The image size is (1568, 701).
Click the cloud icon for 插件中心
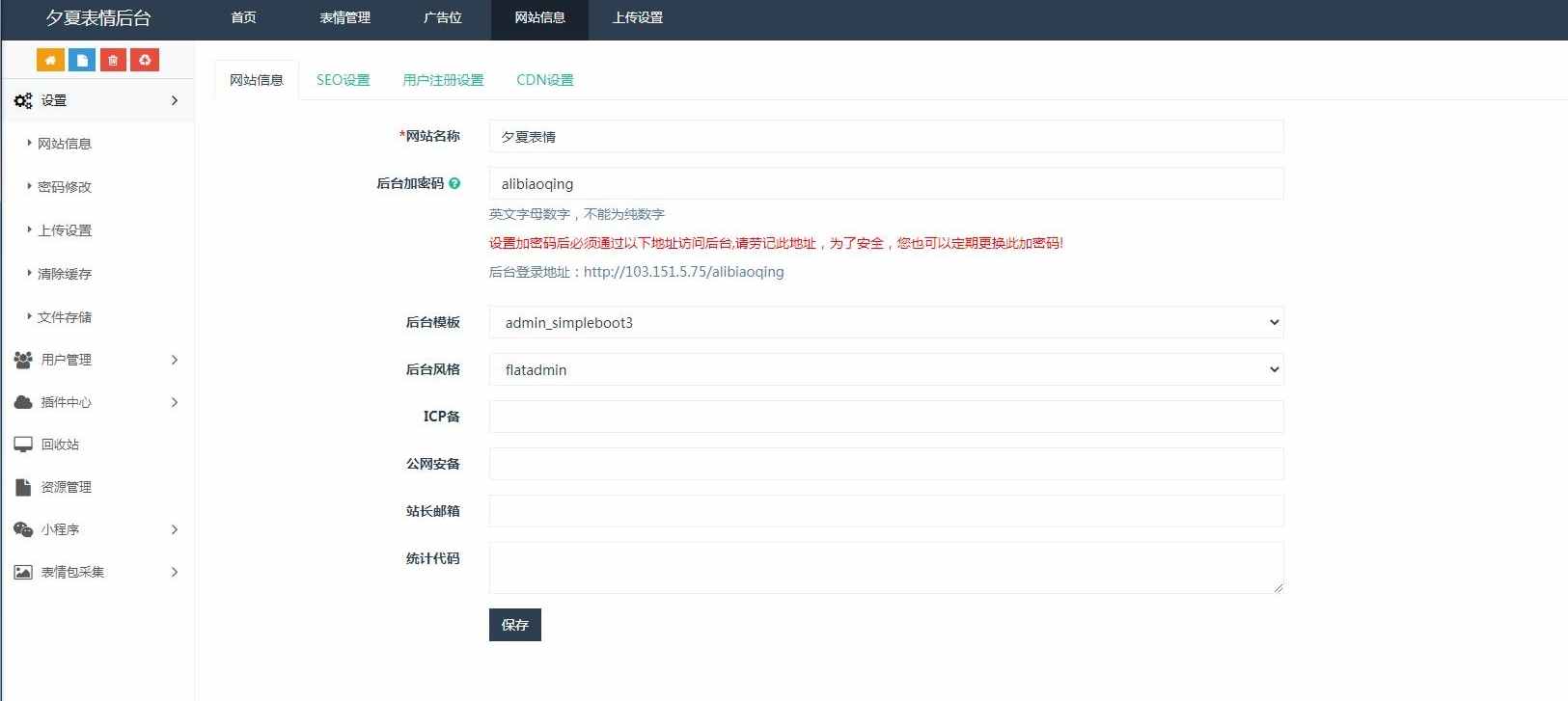[23, 402]
